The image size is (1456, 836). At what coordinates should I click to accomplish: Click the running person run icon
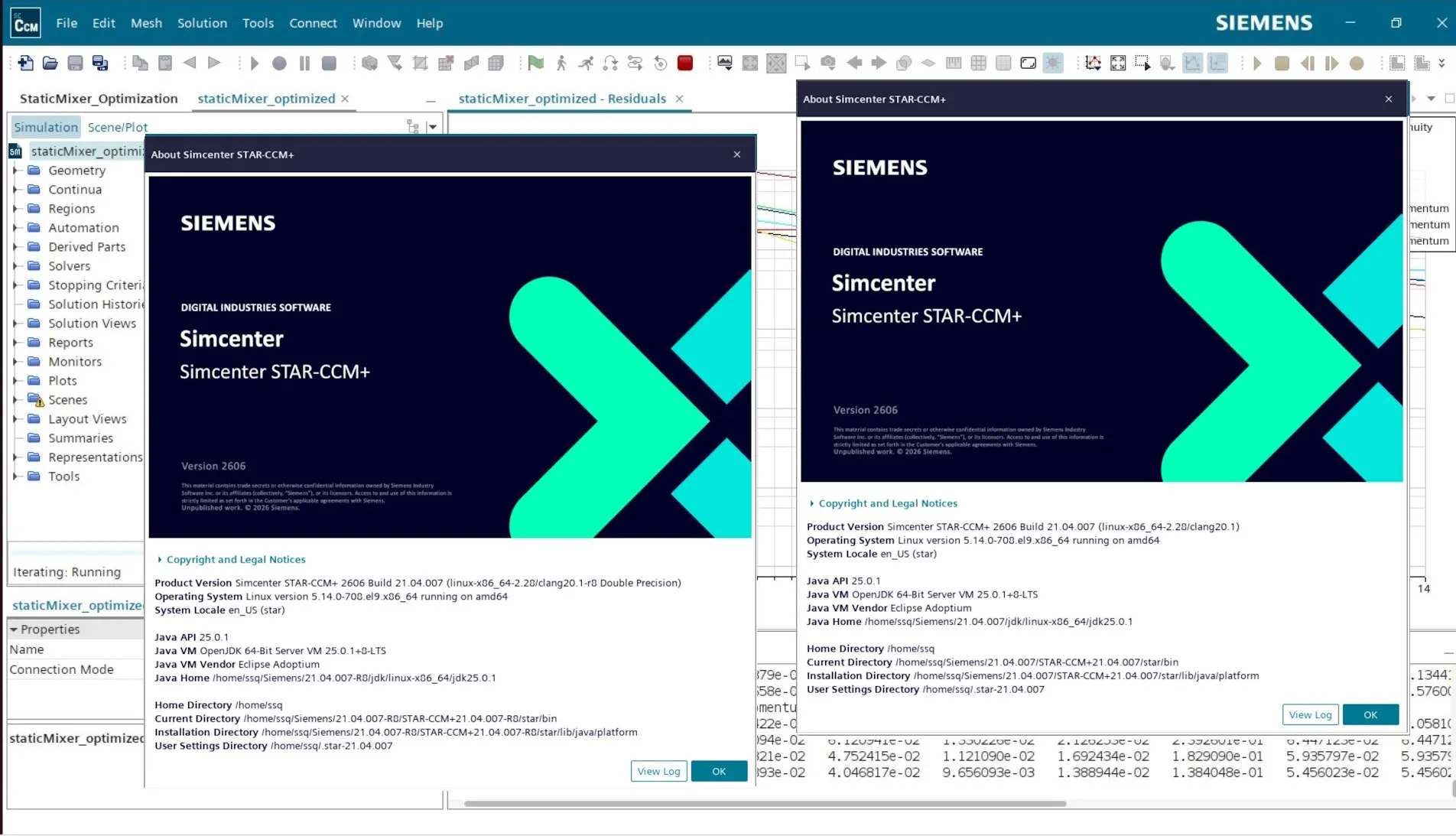click(586, 63)
